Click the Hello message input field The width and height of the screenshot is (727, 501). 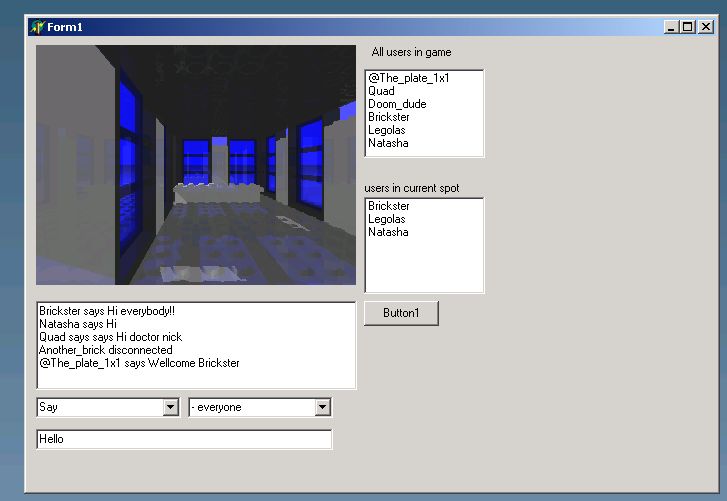coord(184,439)
